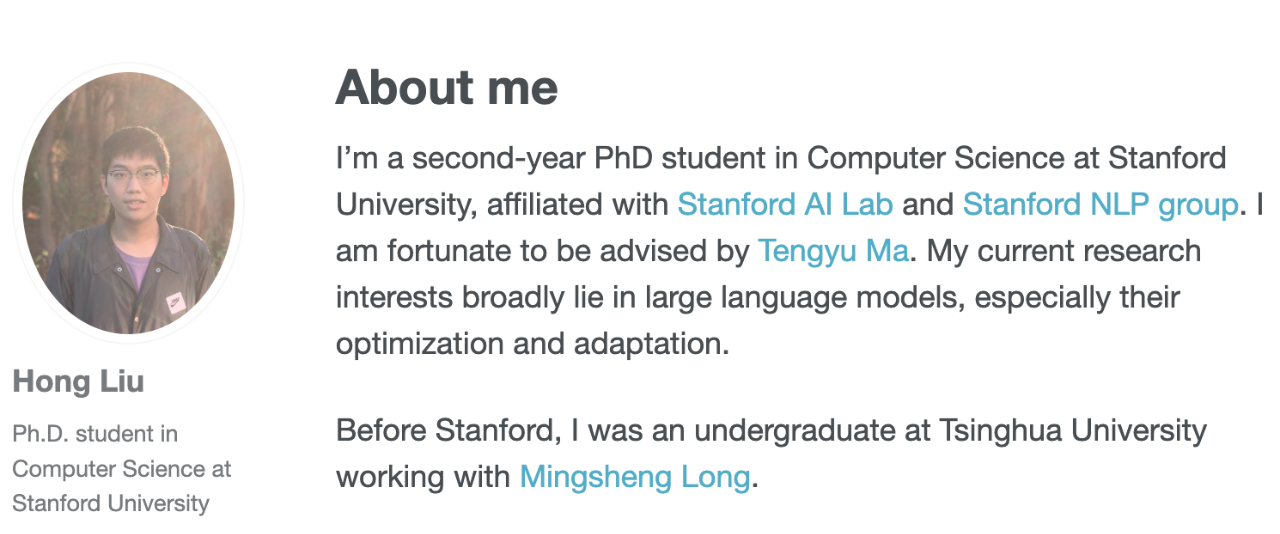Click the sidebar bio text about Ph.D. student
This screenshot has height=534, width=1280.
click(121, 468)
